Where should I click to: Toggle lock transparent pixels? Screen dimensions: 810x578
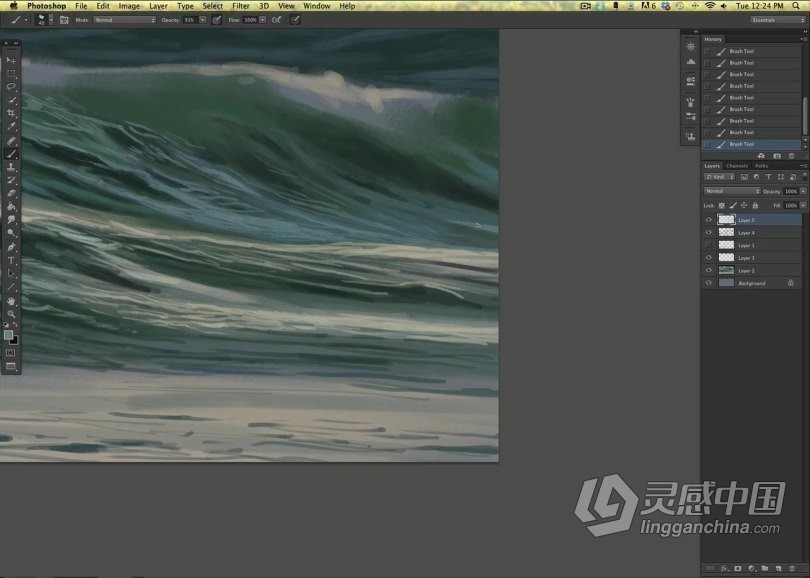coord(722,206)
